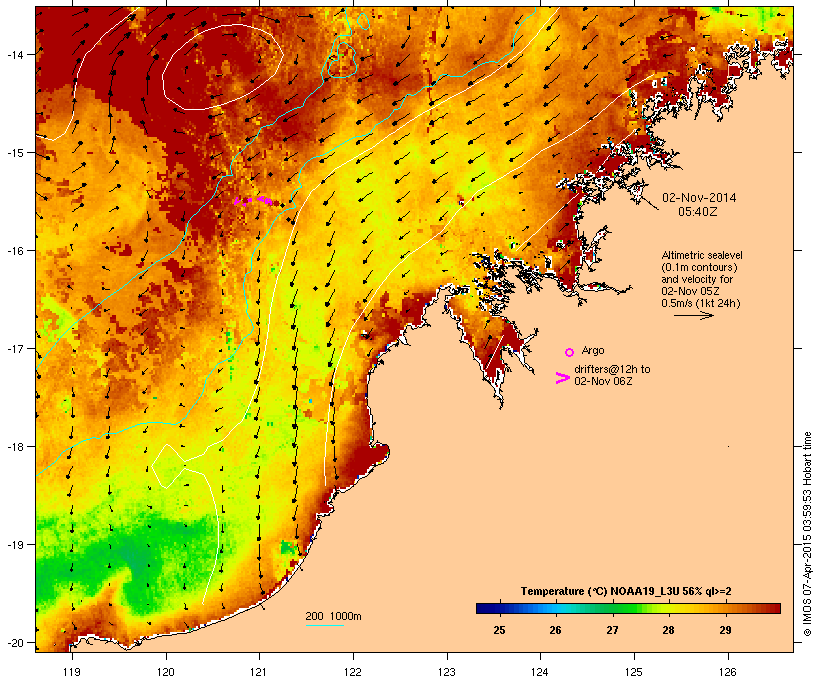
Task: Click the latitude axis label -16
Action: coord(14,251)
